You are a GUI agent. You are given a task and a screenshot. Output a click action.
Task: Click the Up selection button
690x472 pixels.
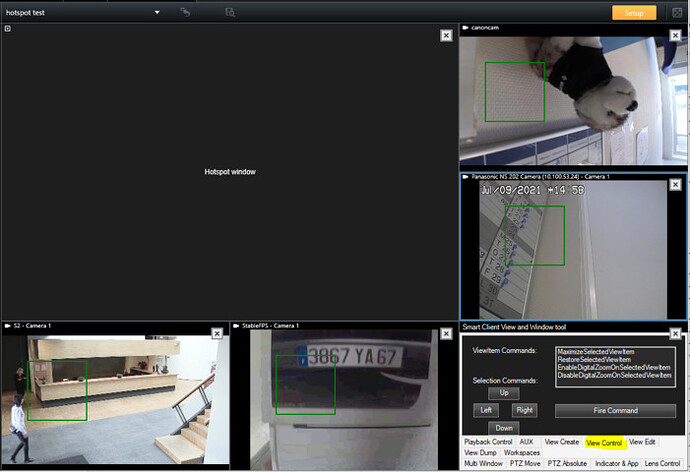coord(504,393)
